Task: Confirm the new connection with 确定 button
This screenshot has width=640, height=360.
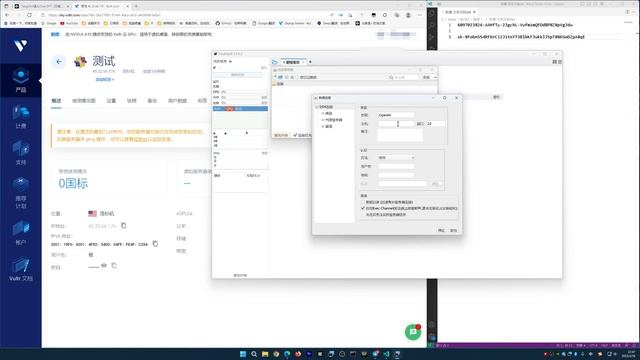Action: pos(441,231)
